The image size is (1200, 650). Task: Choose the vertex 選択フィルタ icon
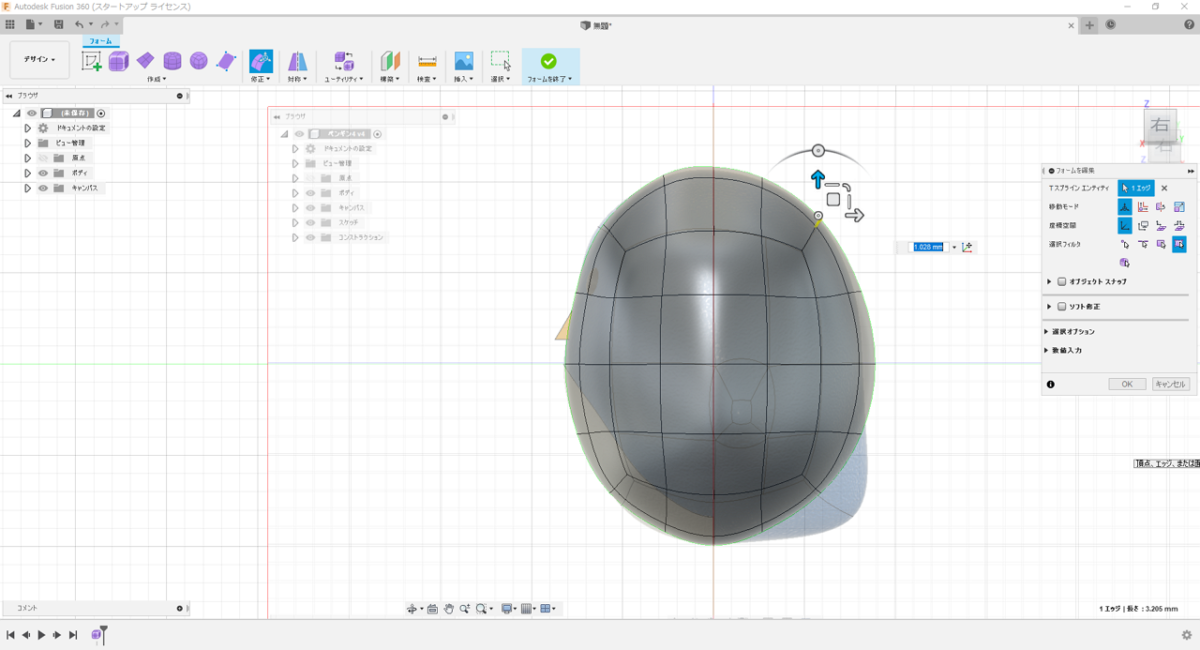[x=1124, y=244]
